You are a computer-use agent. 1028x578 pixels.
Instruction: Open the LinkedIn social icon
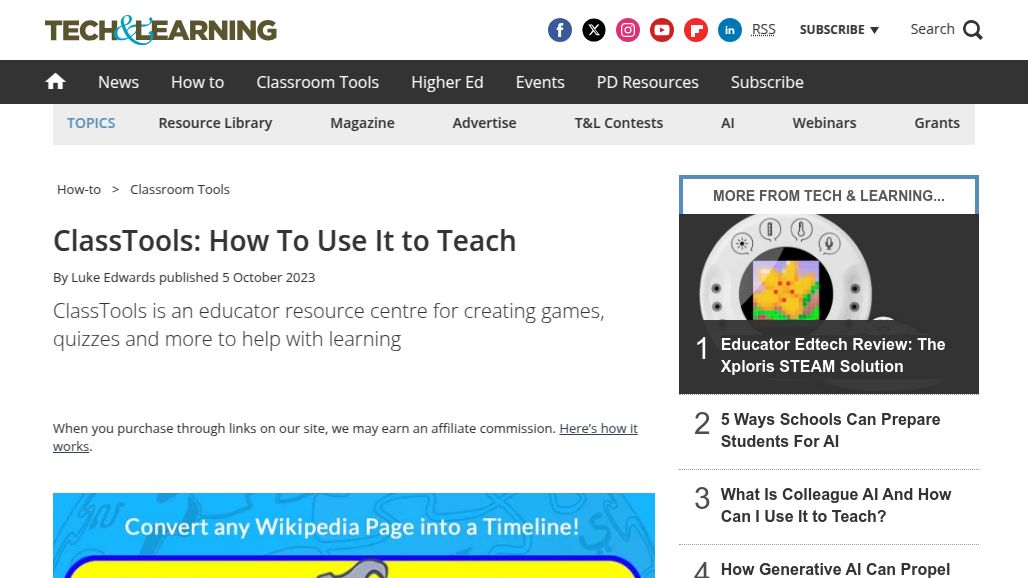(730, 30)
